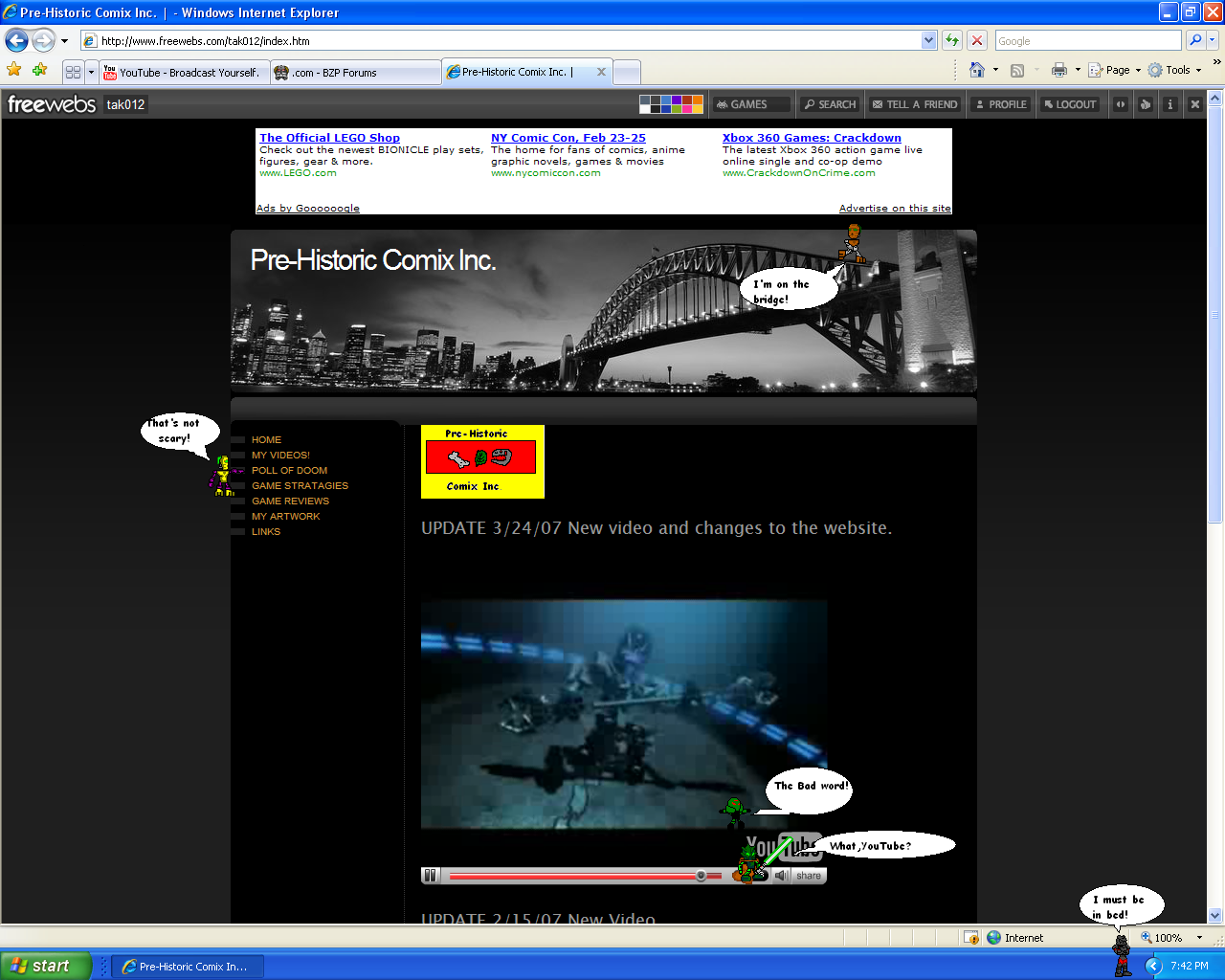The image size is (1225, 980).
Task: Mute the video with the speaker icon
Action: [x=781, y=876]
